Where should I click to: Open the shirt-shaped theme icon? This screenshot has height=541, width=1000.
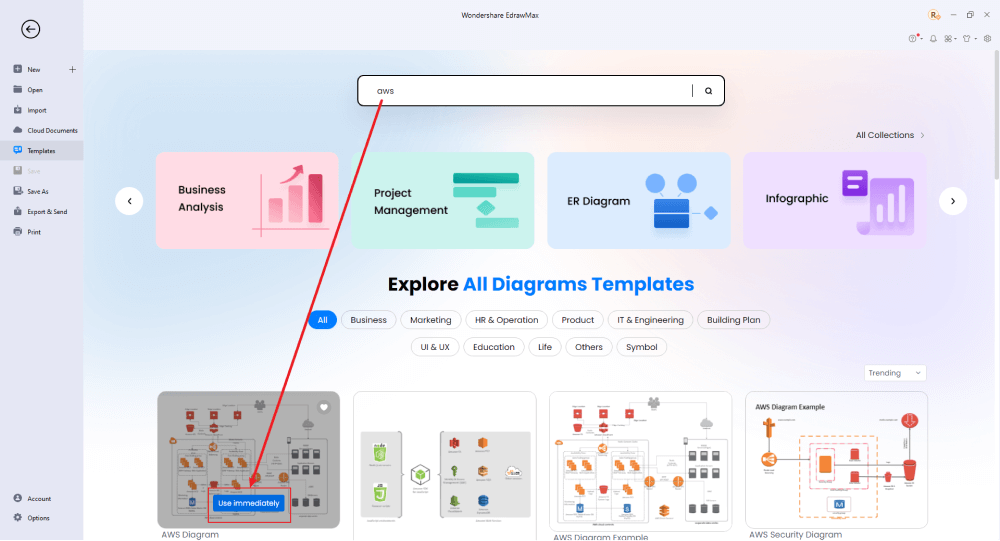point(967,39)
